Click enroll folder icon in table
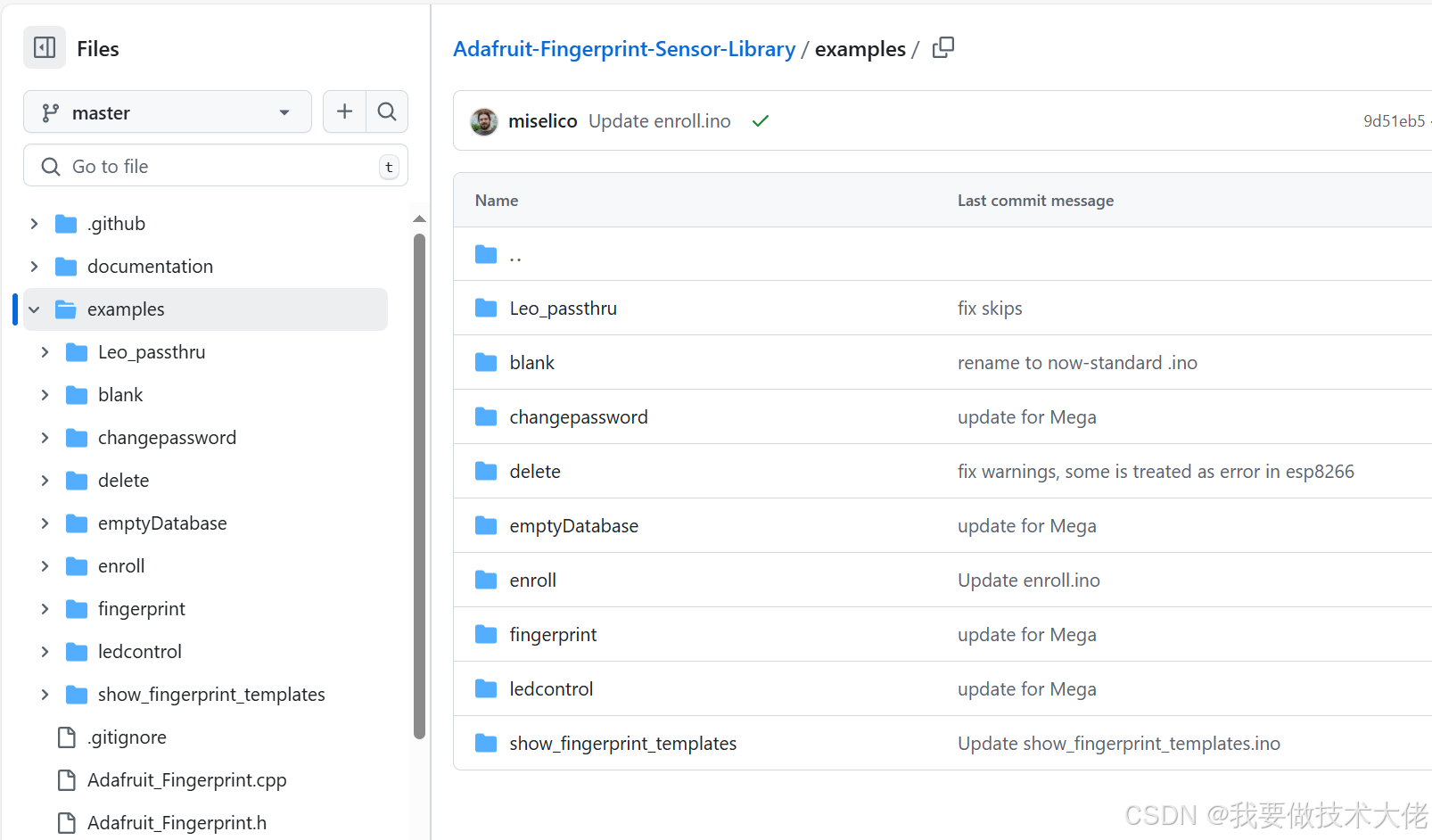 (486, 581)
